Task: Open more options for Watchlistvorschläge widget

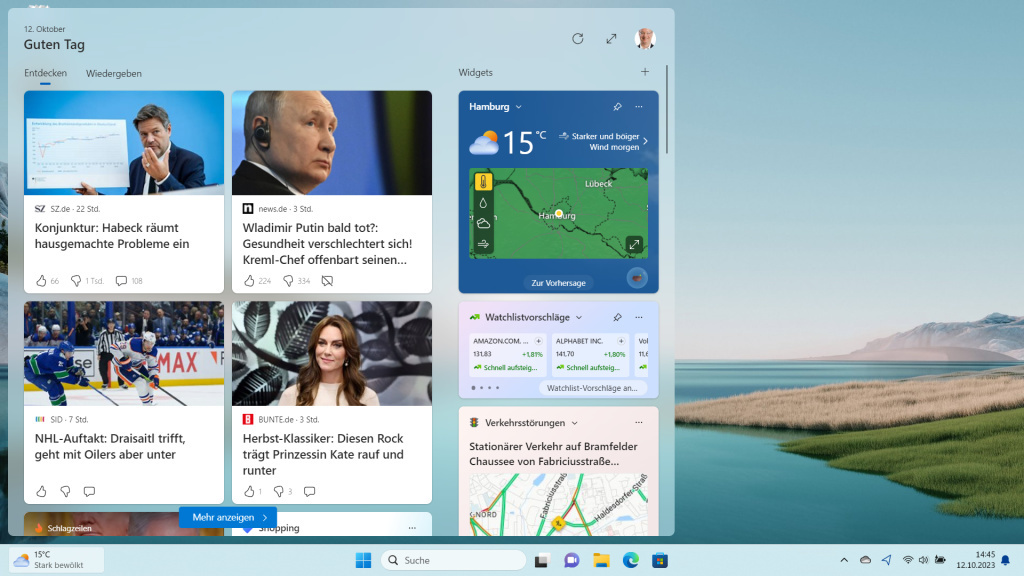Action: click(x=639, y=317)
